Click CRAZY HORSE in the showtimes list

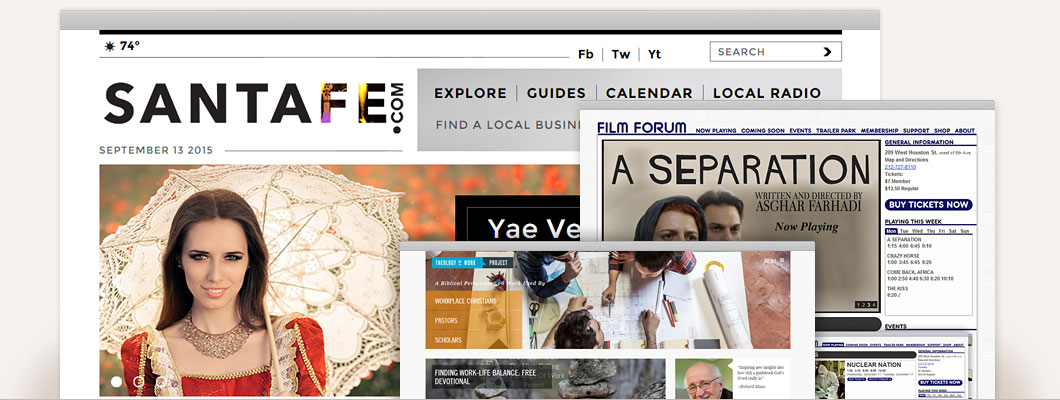click(902, 256)
